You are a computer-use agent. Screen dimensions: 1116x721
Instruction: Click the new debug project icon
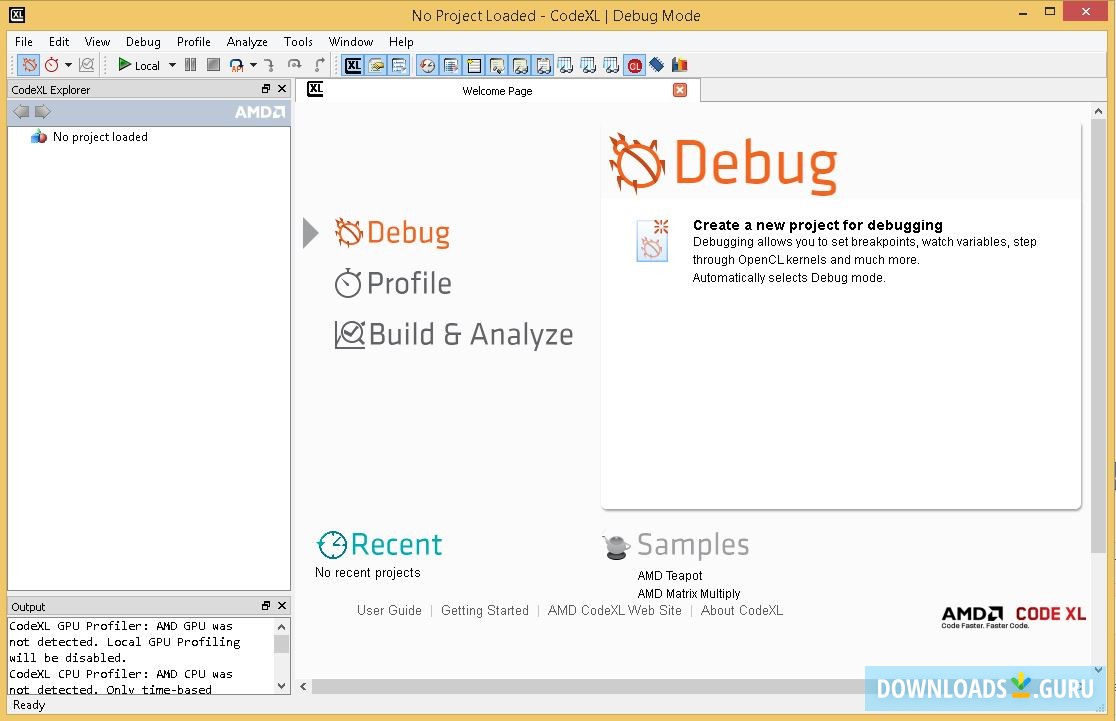[652, 241]
